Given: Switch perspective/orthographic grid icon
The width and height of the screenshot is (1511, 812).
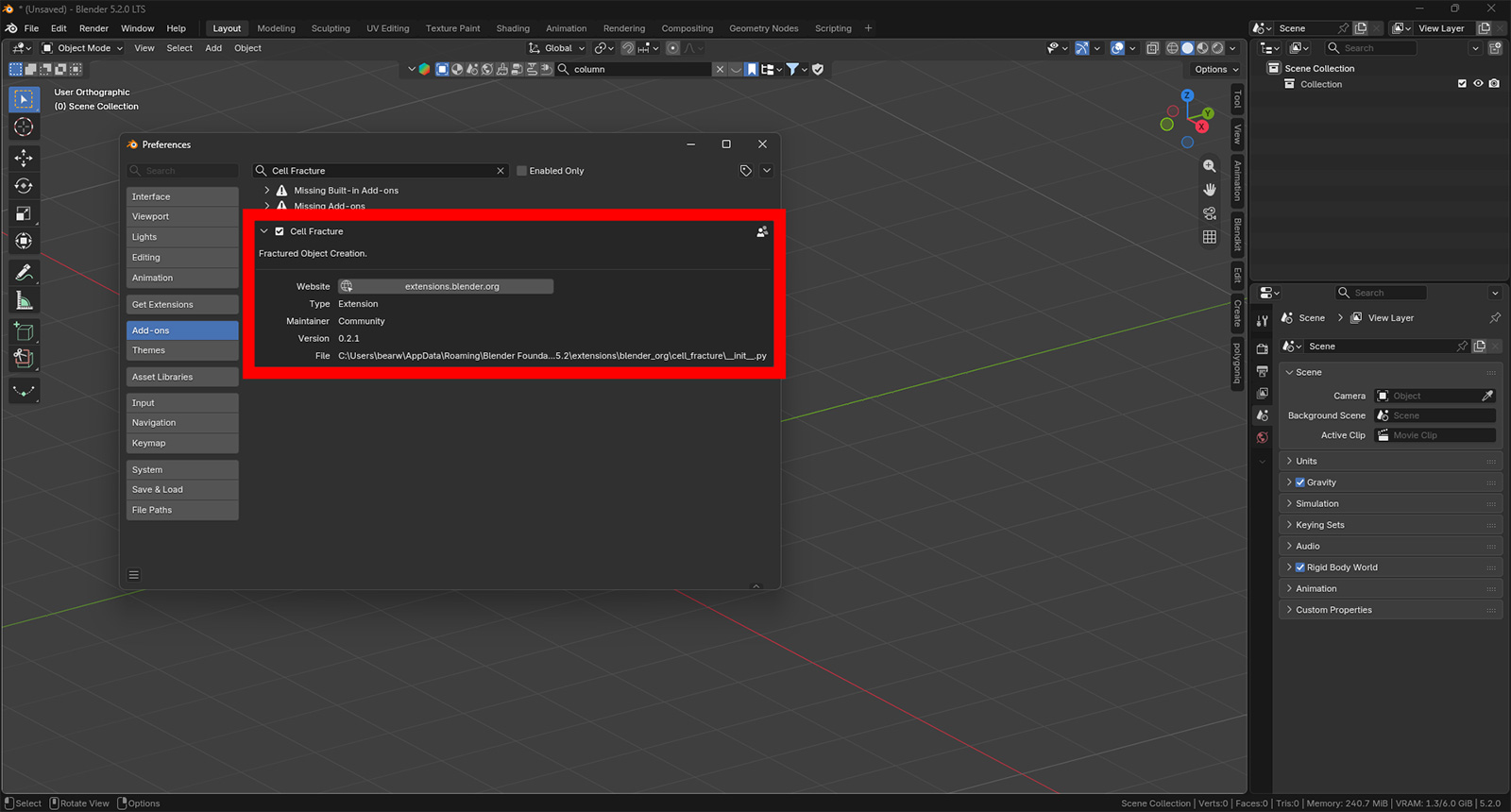Looking at the screenshot, I should click(x=1210, y=237).
